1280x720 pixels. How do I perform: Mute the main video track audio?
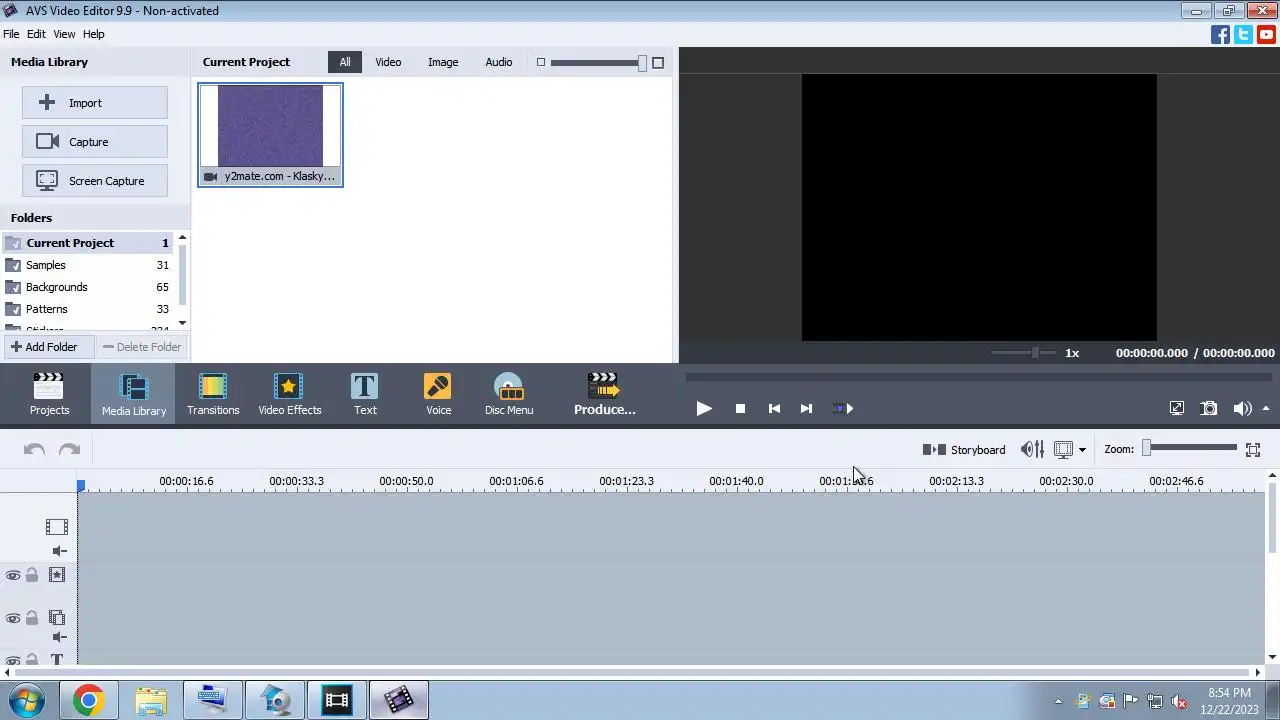click(x=59, y=551)
